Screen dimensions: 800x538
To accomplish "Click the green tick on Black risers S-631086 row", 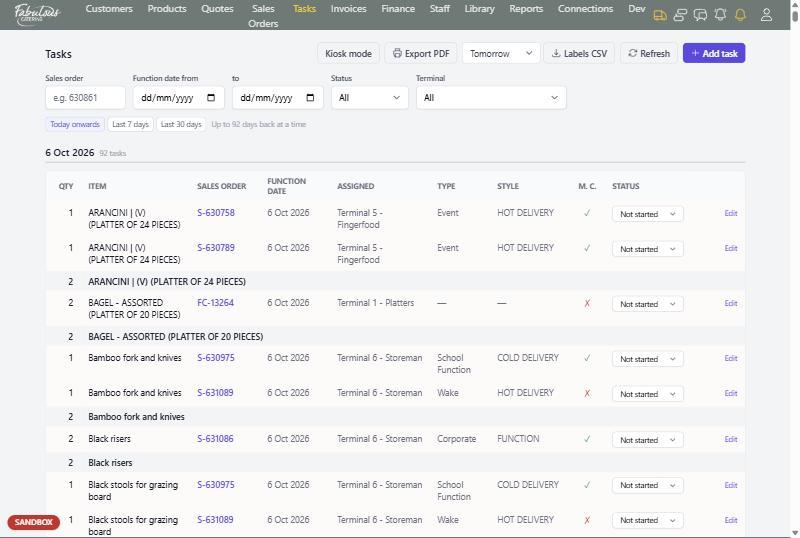I will (x=587, y=439).
